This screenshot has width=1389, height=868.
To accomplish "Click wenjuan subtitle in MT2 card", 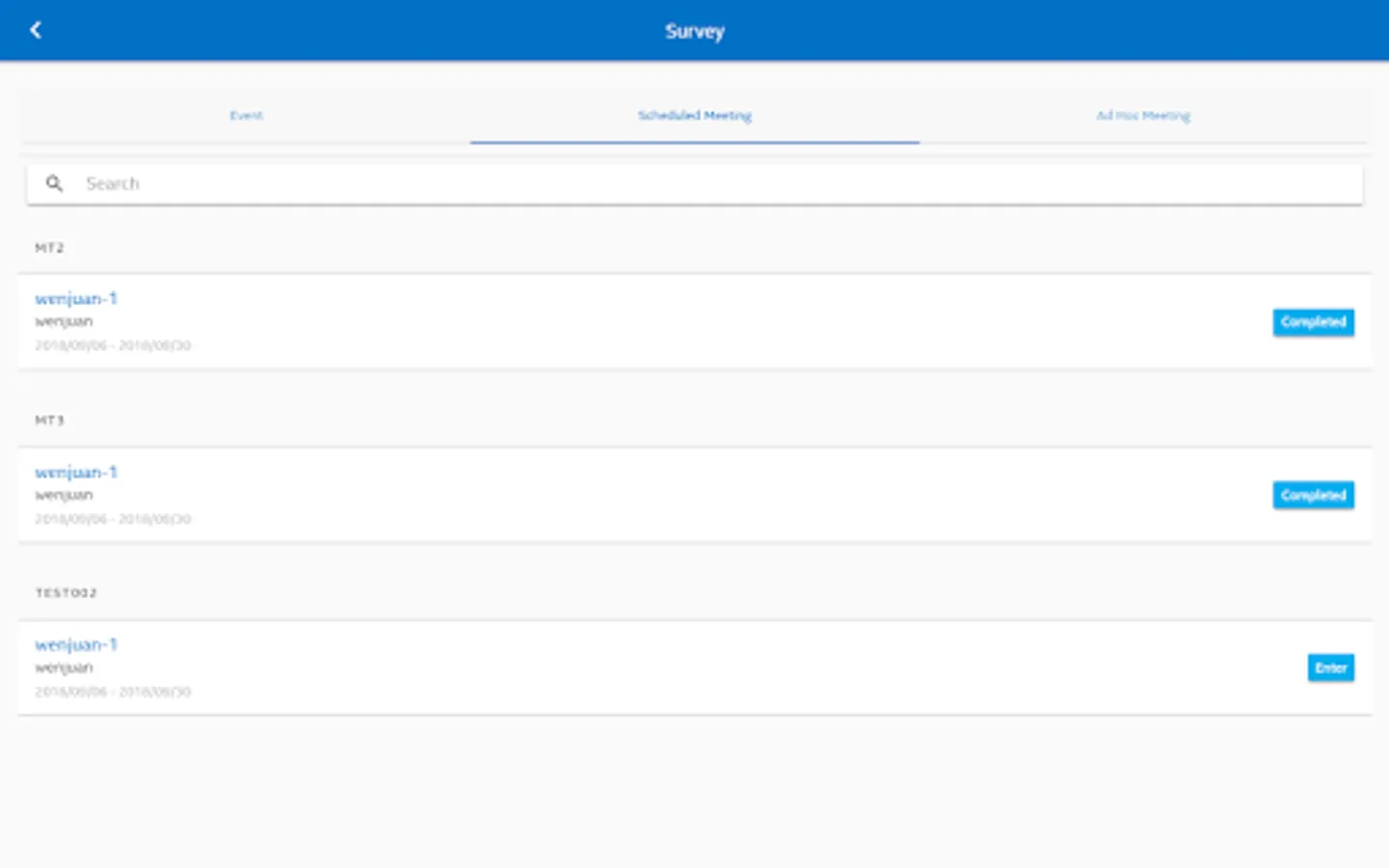I will point(64,322).
